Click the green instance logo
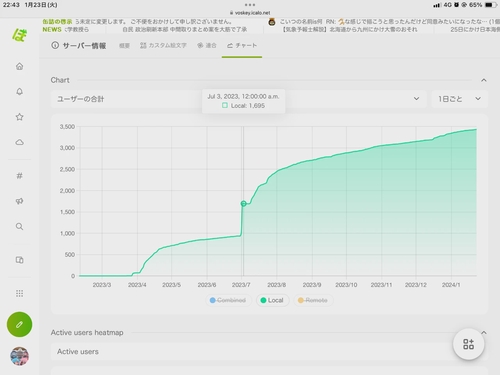 (x=19, y=35)
